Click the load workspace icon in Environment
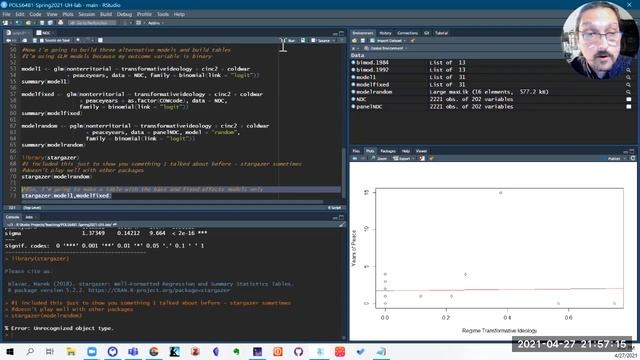The height and width of the screenshot is (360, 640). click(x=354, y=41)
